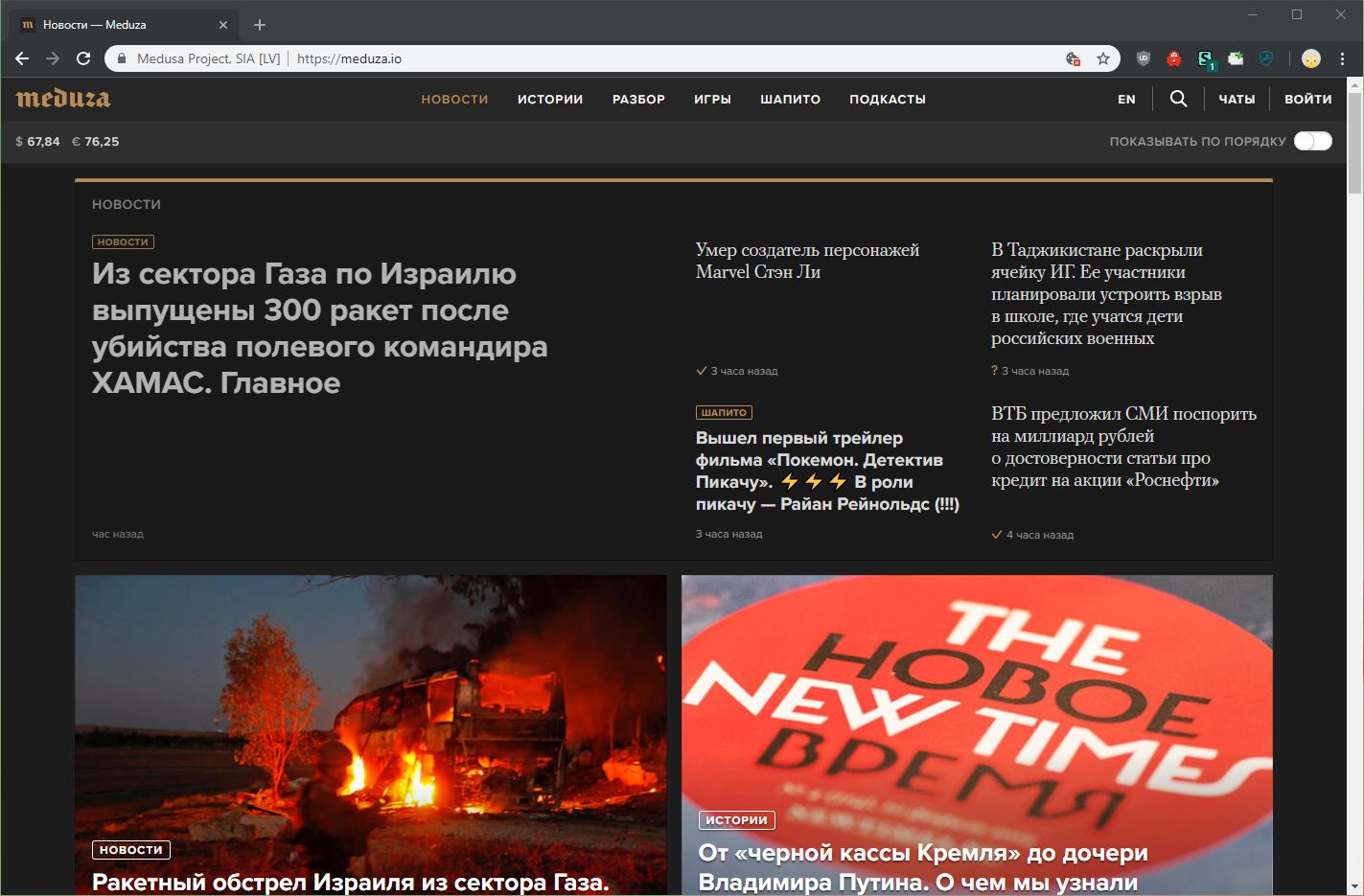Viewport: 1364px width, 896px height.
Task: Maximize the Chrome window
Action: tap(1297, 14)
